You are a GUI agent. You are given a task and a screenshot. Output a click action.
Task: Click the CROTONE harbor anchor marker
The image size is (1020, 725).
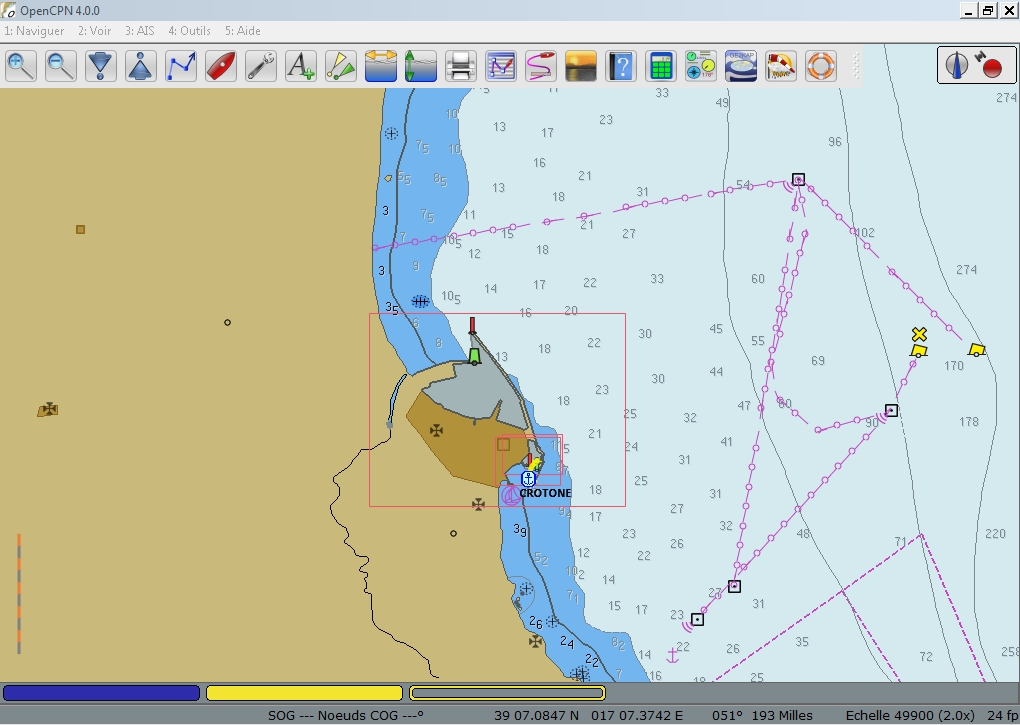click(x=529, y=479)
